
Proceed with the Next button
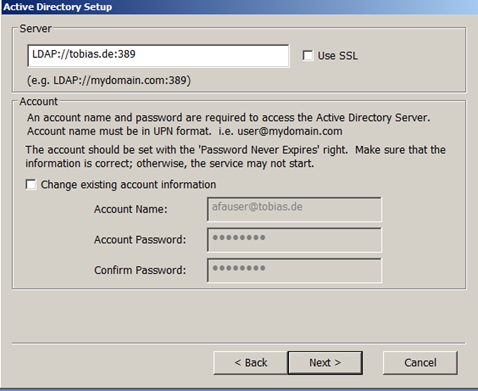[x=325, y=363]
